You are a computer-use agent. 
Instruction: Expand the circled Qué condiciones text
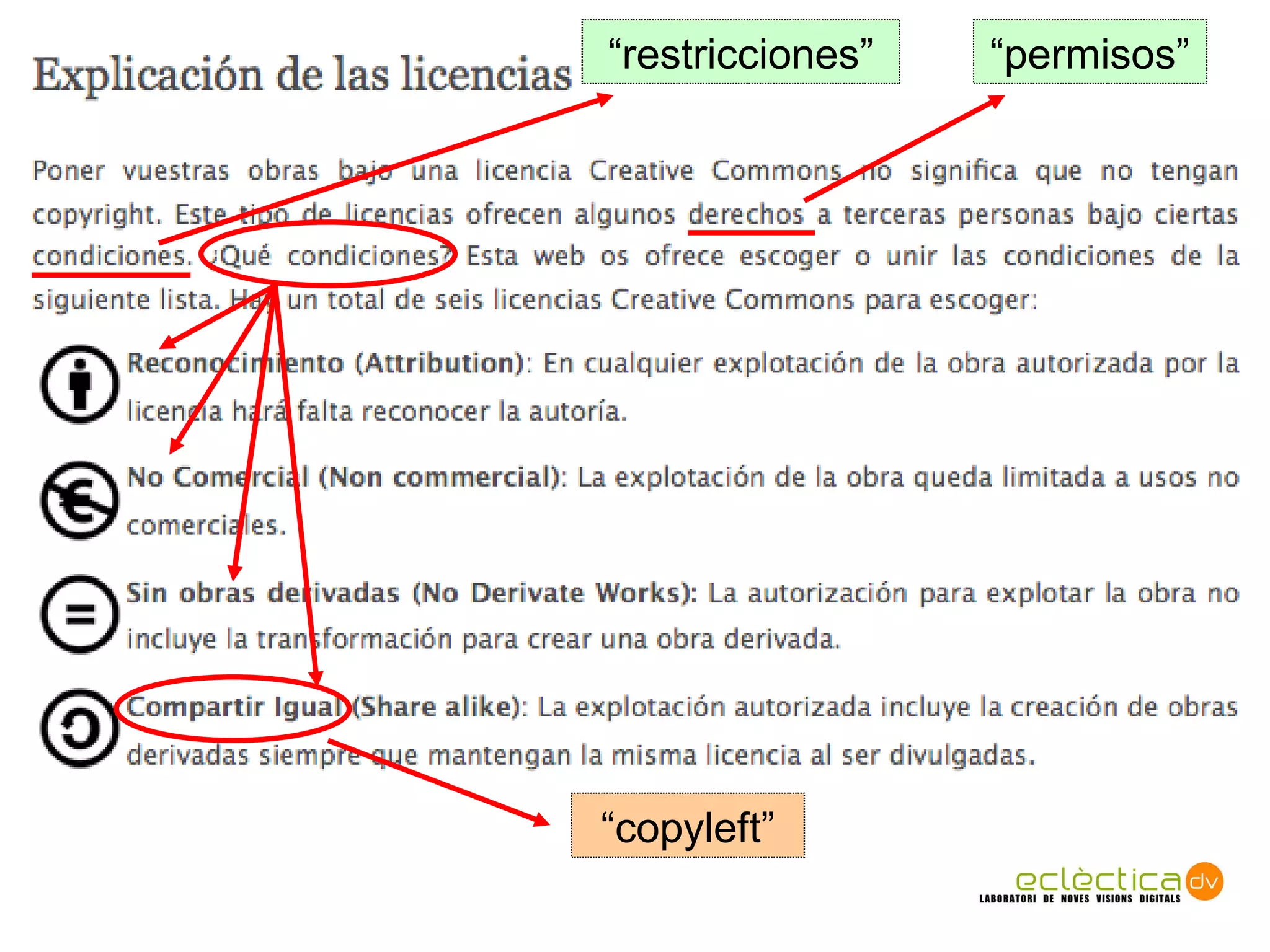click(329, 256)
